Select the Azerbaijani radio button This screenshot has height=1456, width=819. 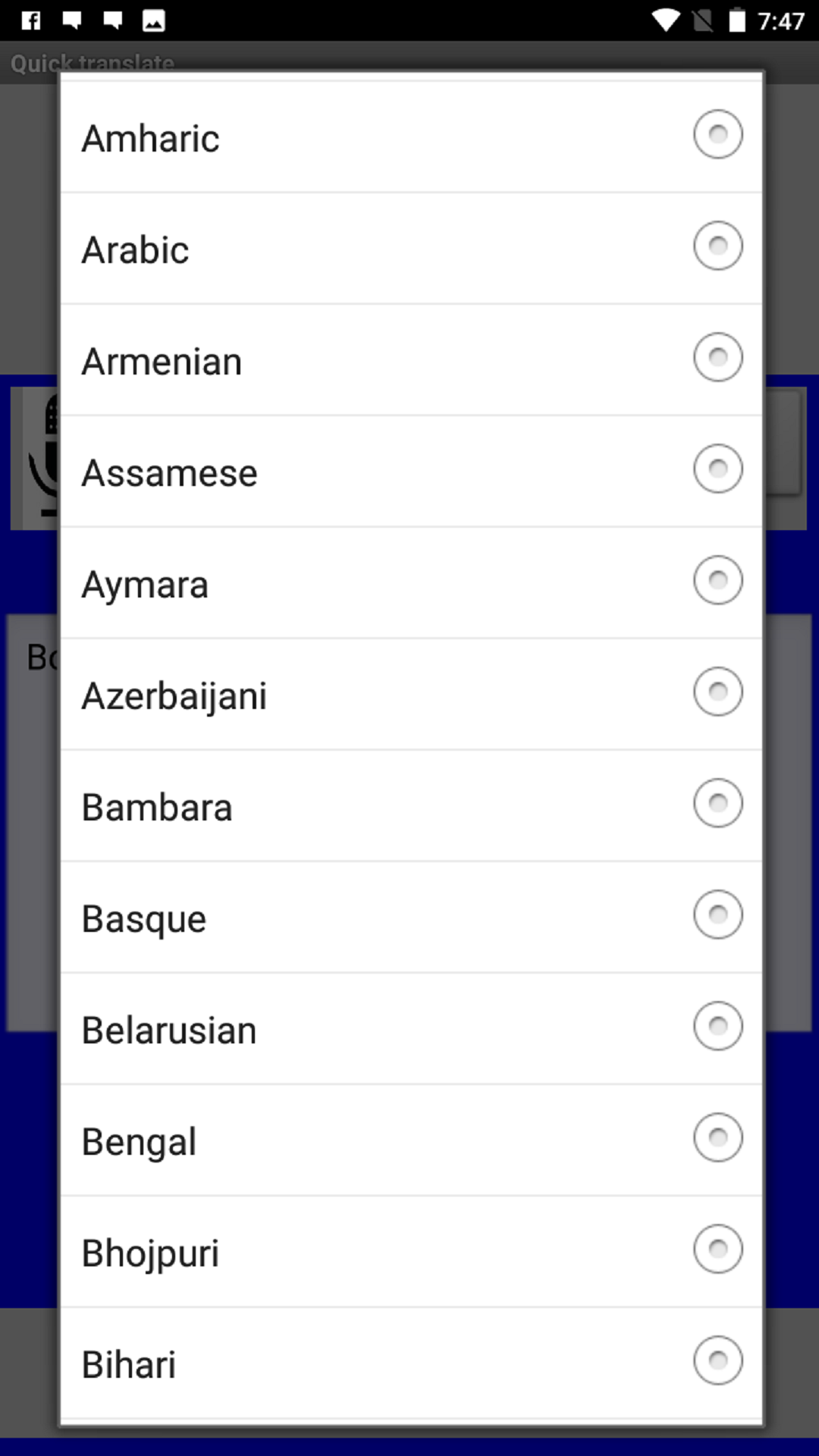(717, 691)
